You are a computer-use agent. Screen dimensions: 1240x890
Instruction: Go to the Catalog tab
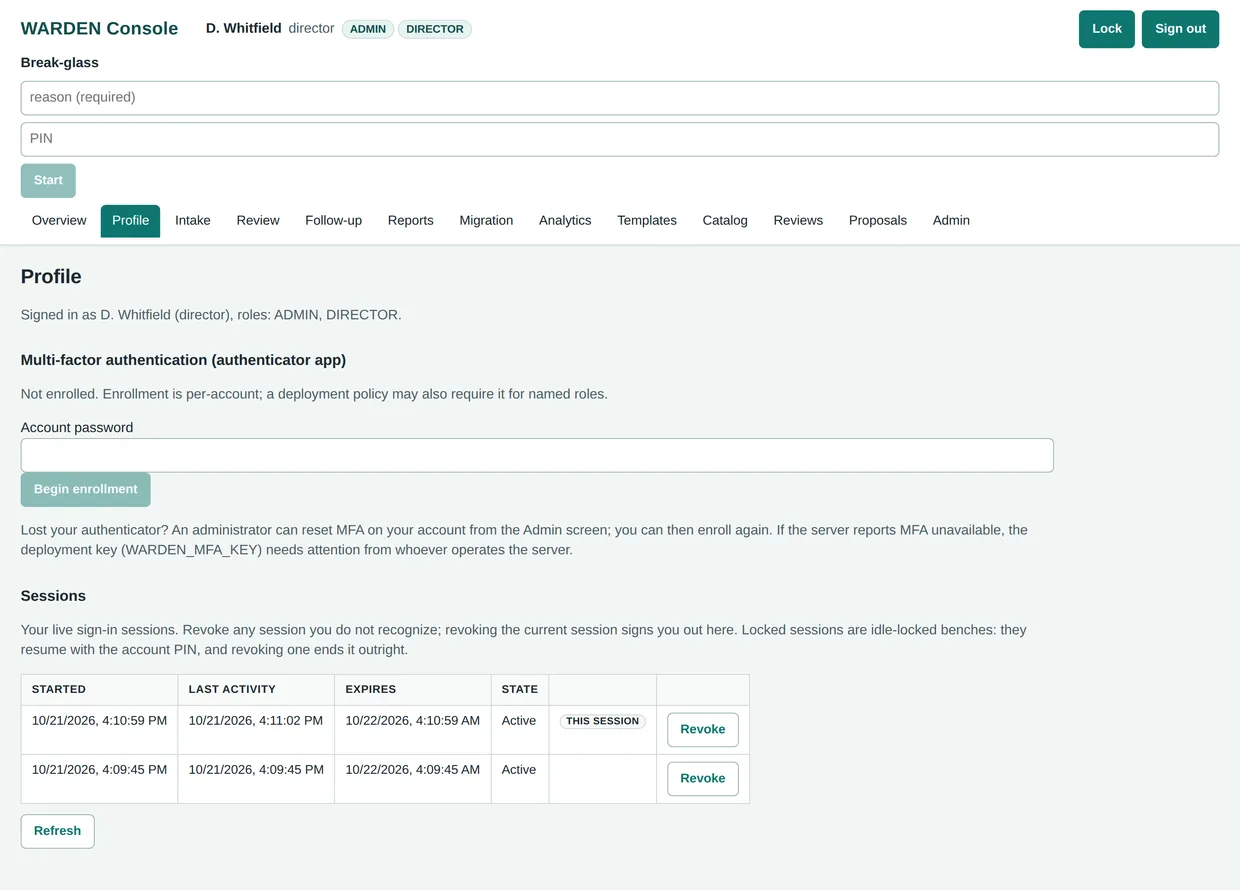pos(725,221)
